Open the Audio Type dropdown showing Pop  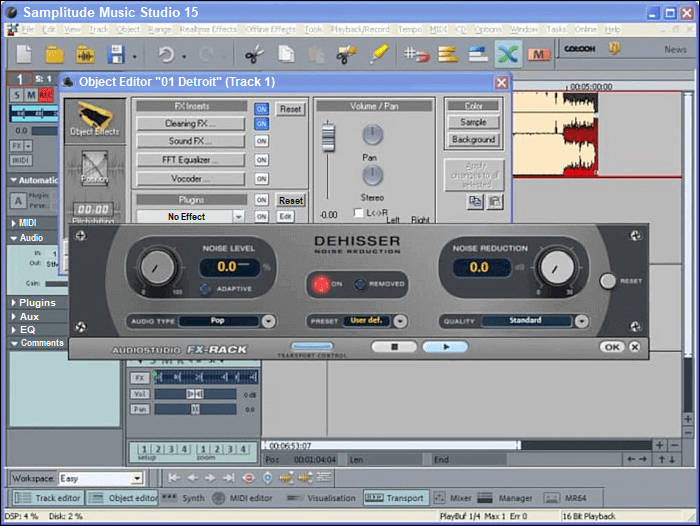[268, 321]
